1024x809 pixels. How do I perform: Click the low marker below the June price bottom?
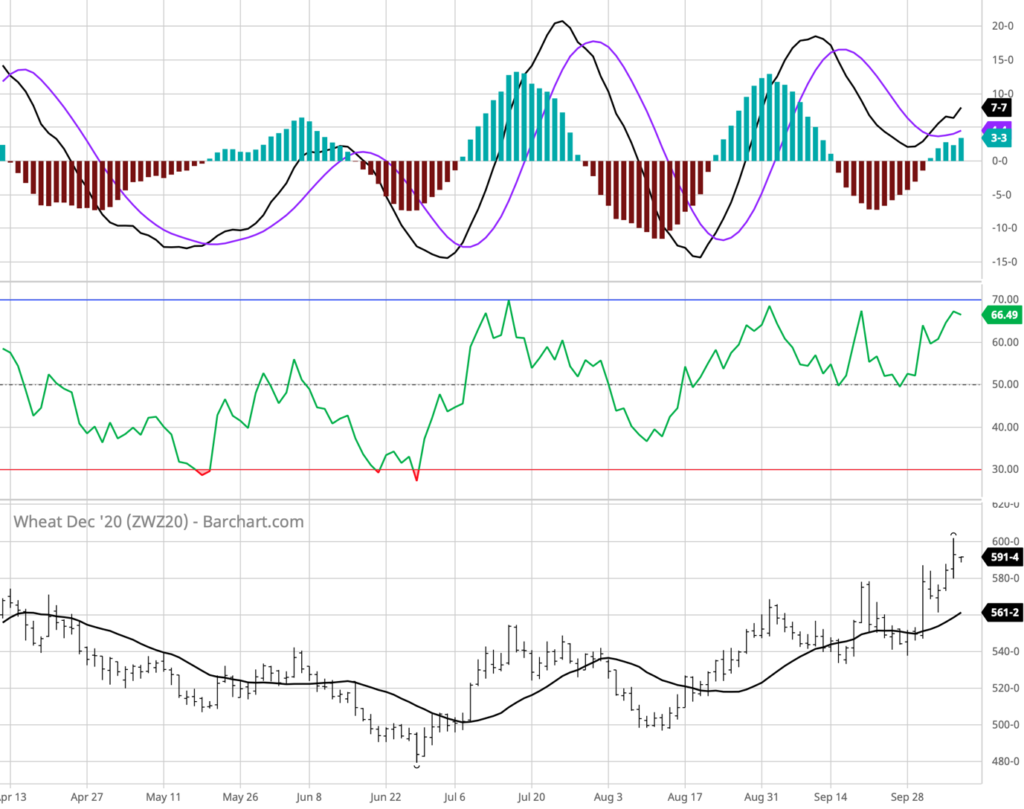tap(417, 766)
